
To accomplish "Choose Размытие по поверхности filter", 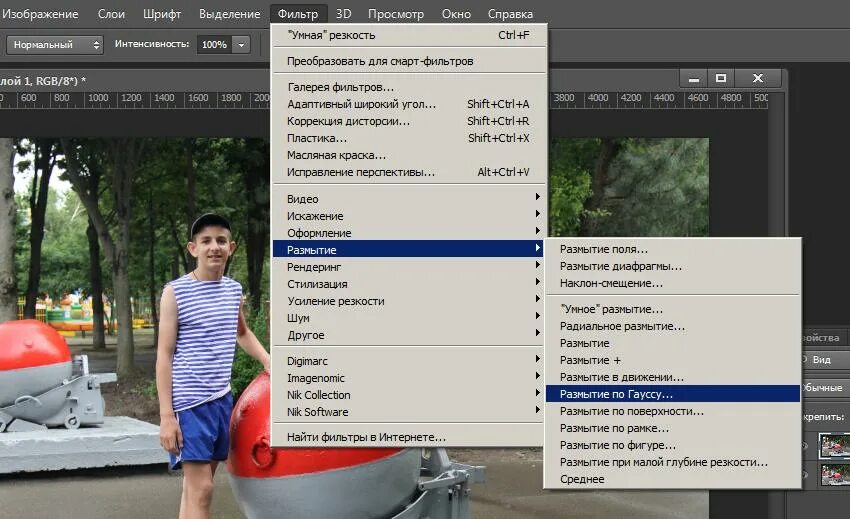I will click(x=673, y=411).
